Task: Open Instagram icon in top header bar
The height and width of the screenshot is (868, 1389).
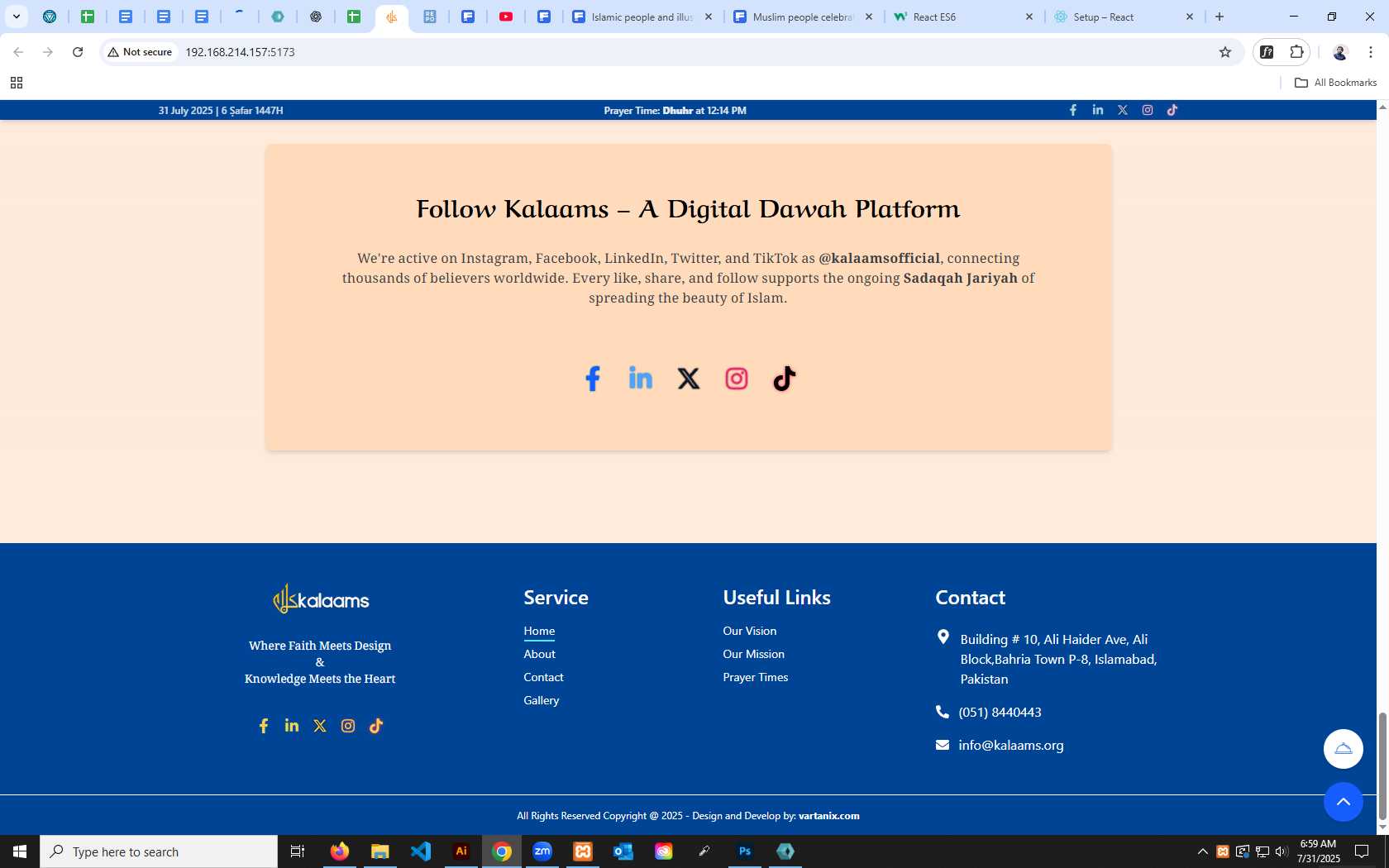Action: pyautogui.click(x=1148, y=110)
